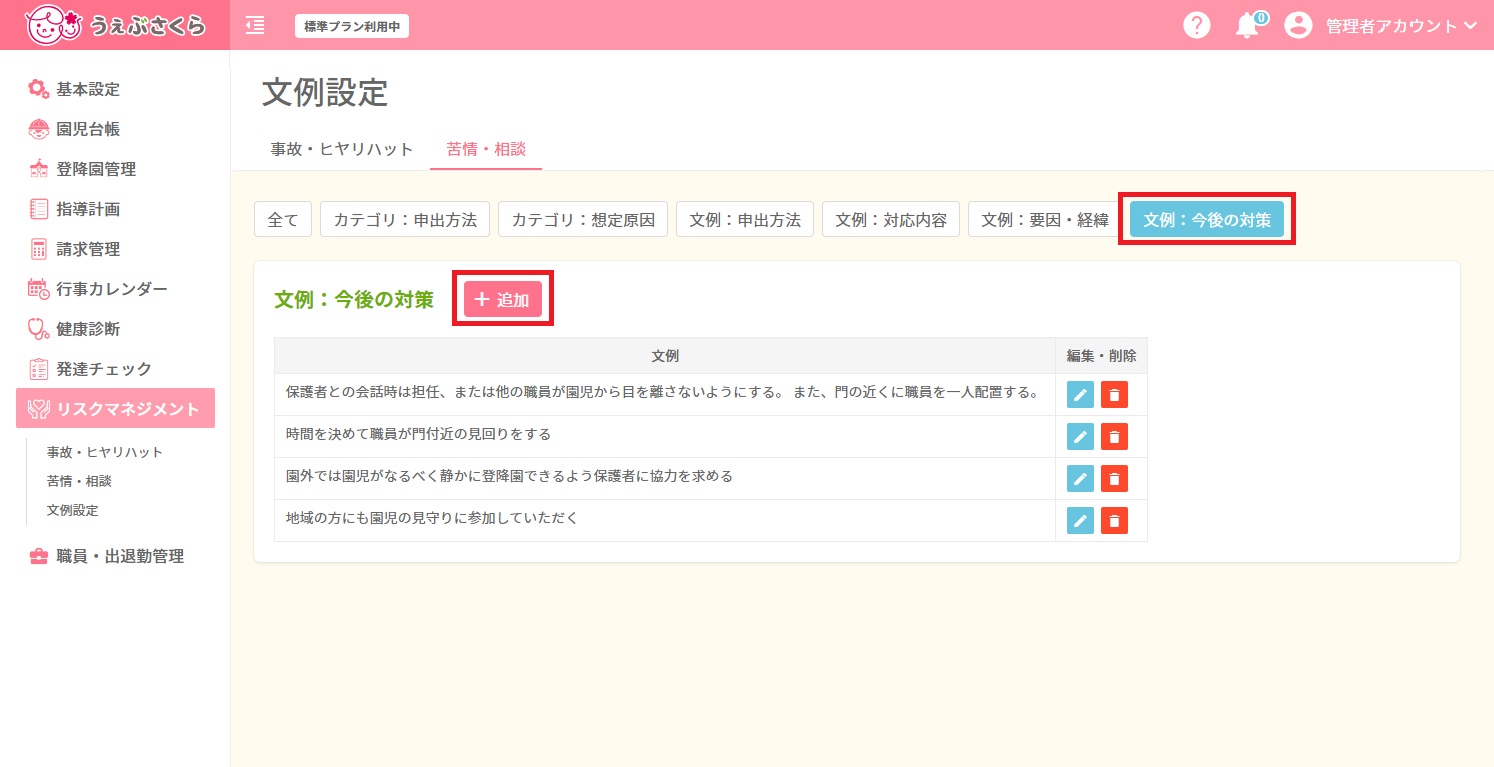
Task: Click the 行事カレンダー calendar icon
Action: [39, 289]
